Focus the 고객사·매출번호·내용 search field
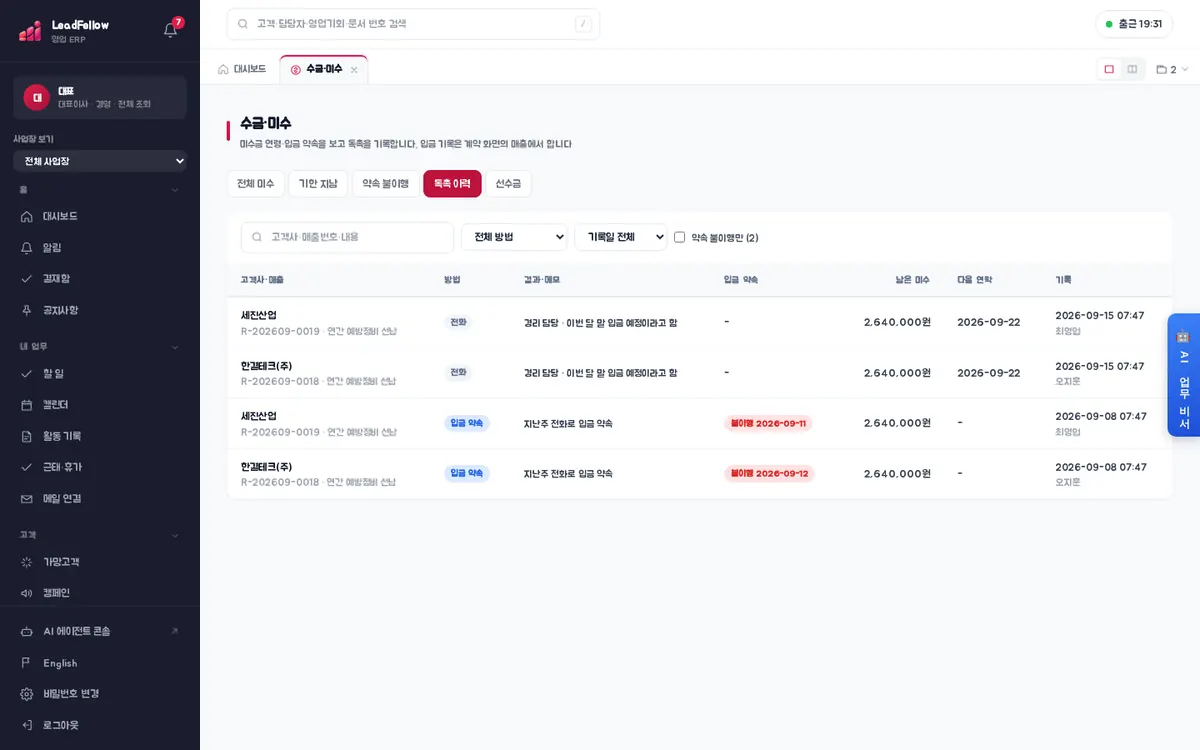 [x=347, y=237]
